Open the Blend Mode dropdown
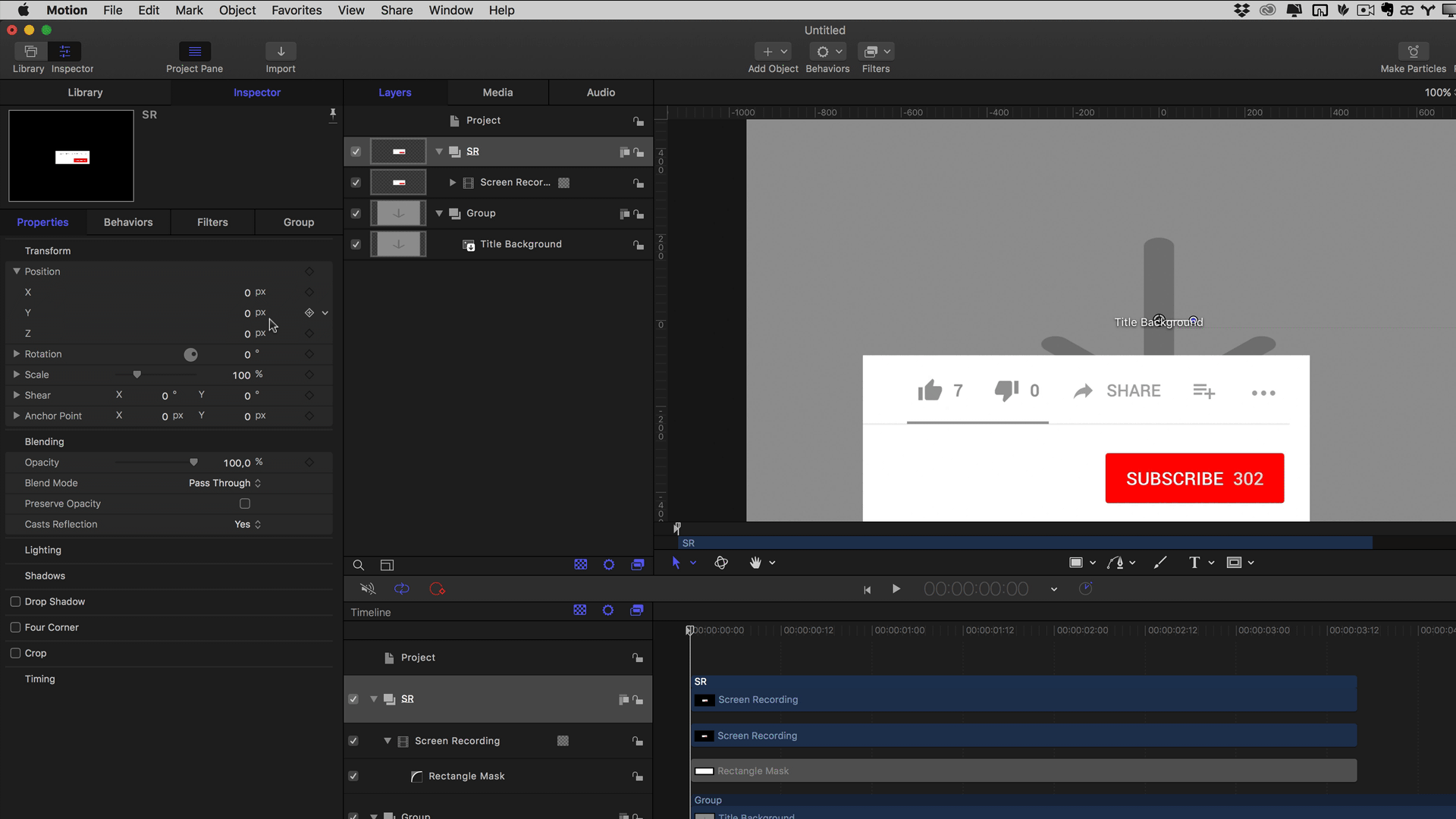This screenshot has height=819, width=1456. pos(225,483)
